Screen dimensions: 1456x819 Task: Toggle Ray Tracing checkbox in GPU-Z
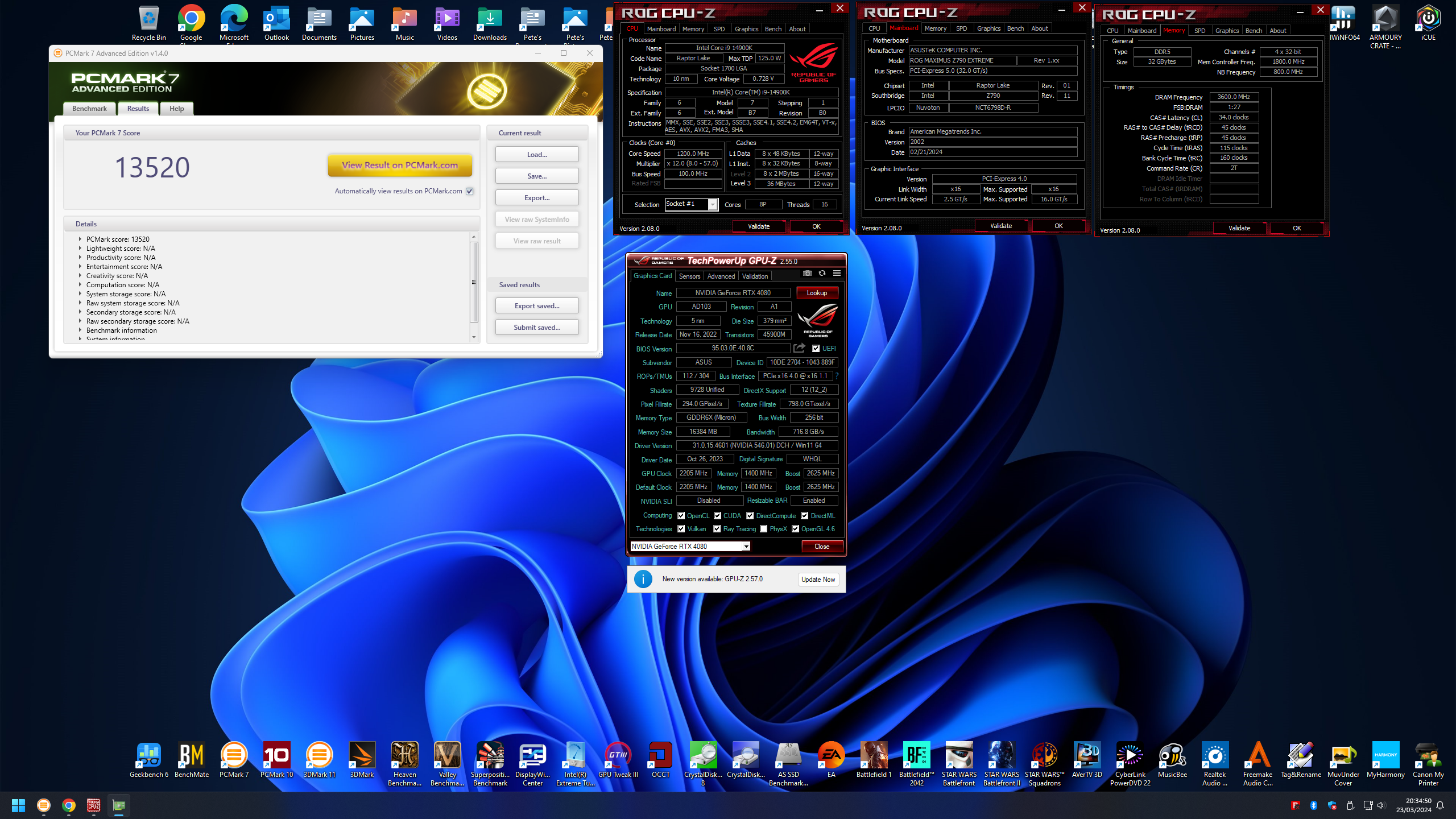[x=717, y=529]
